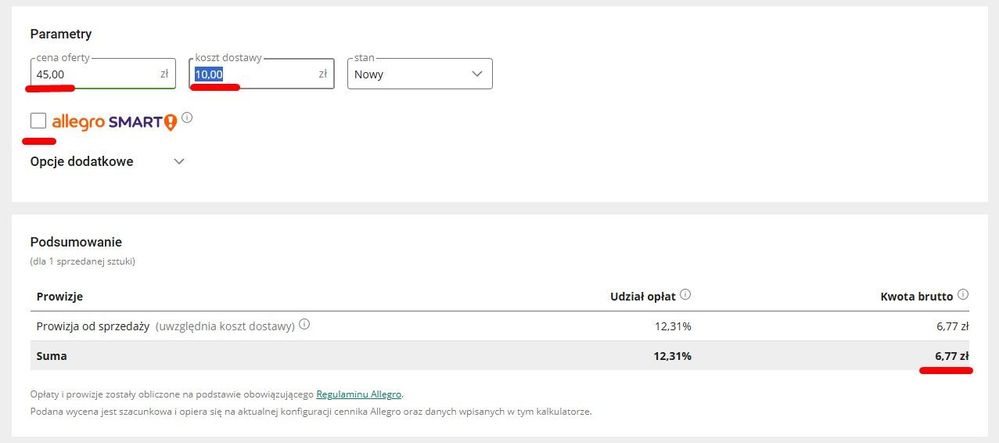
Task: Click the info icon next to Kwota brutto
Action: pos(963,295)
